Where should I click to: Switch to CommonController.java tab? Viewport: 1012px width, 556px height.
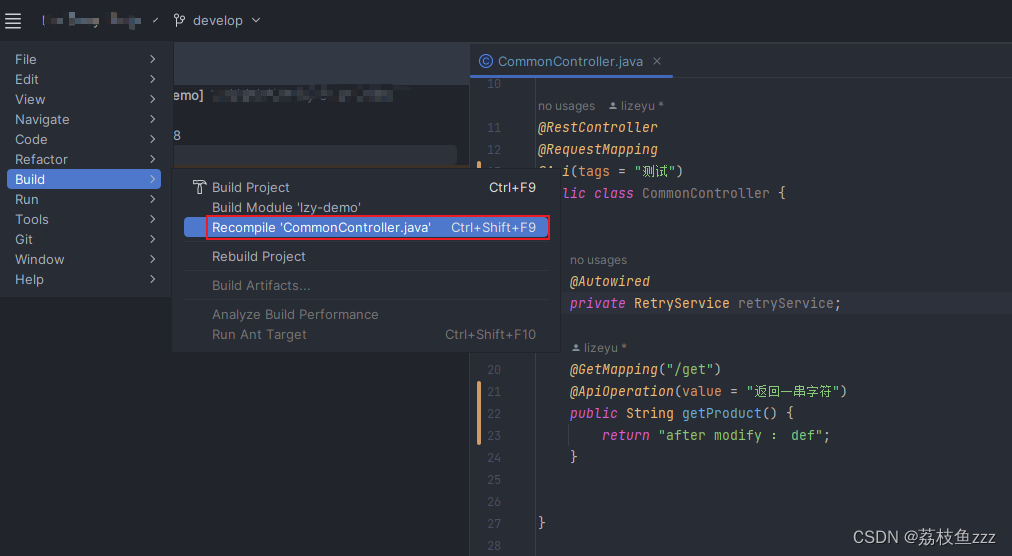click(570, 61)
